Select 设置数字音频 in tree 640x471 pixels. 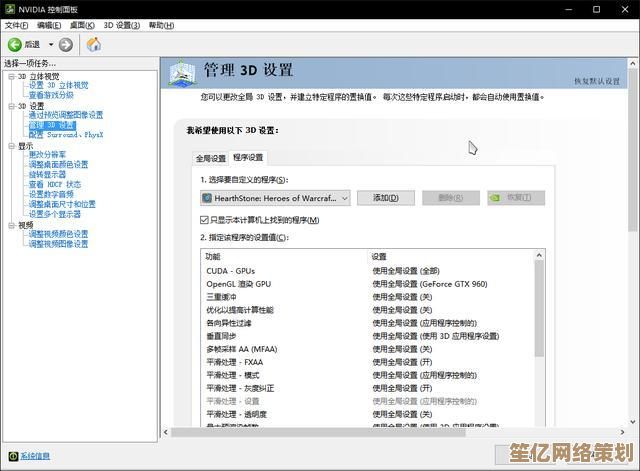click(51, 194)
